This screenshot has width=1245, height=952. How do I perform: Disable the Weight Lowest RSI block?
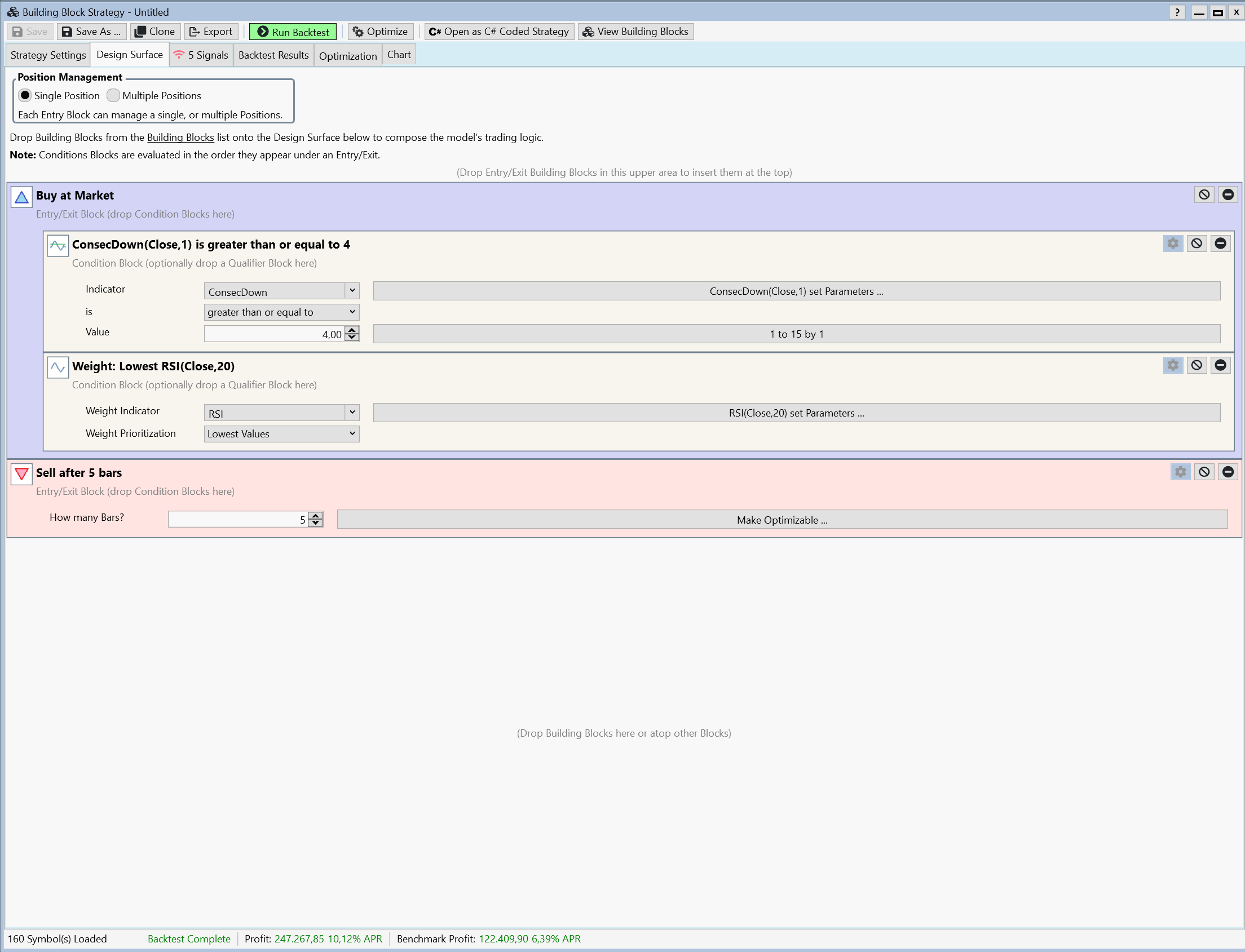point(1197,365)
